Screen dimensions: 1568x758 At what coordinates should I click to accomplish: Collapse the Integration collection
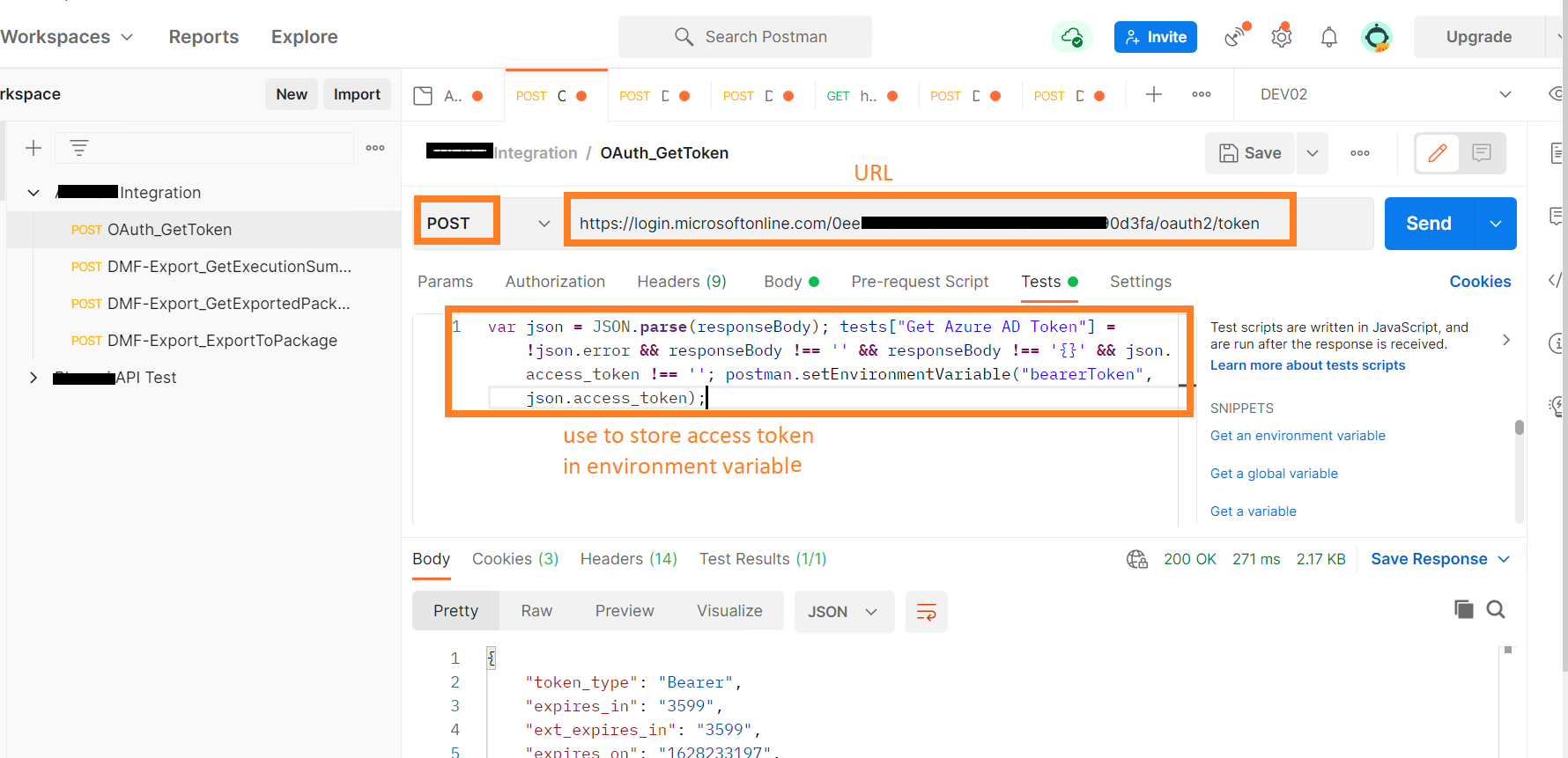[x=33, y=193]
